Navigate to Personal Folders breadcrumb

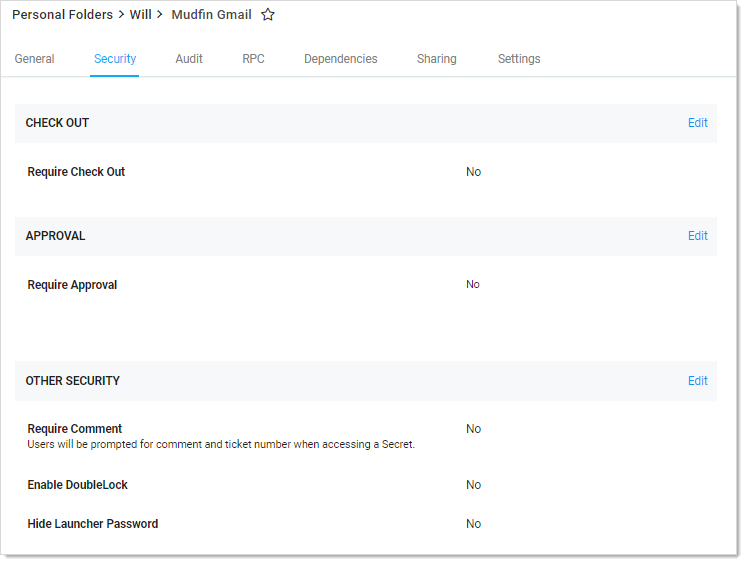point(62,15)
